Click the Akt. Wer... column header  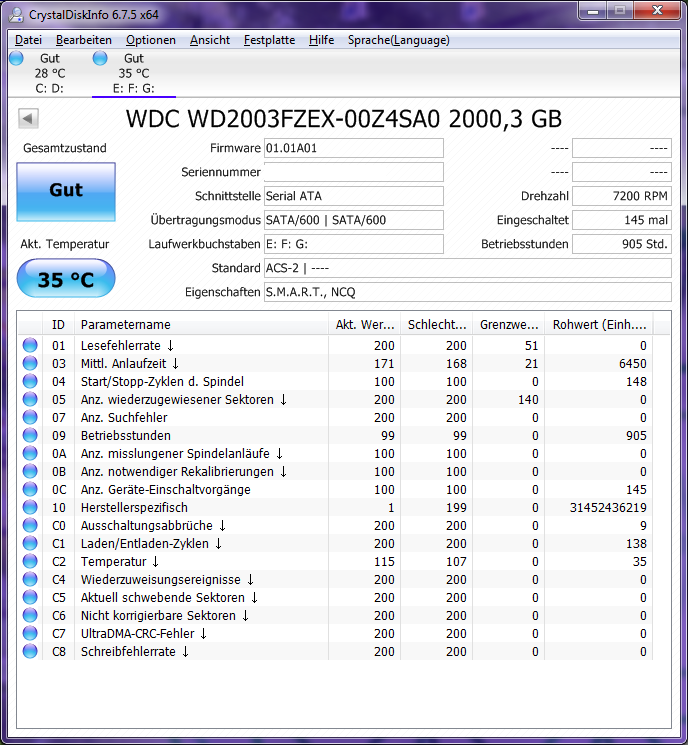click(364, 325)
